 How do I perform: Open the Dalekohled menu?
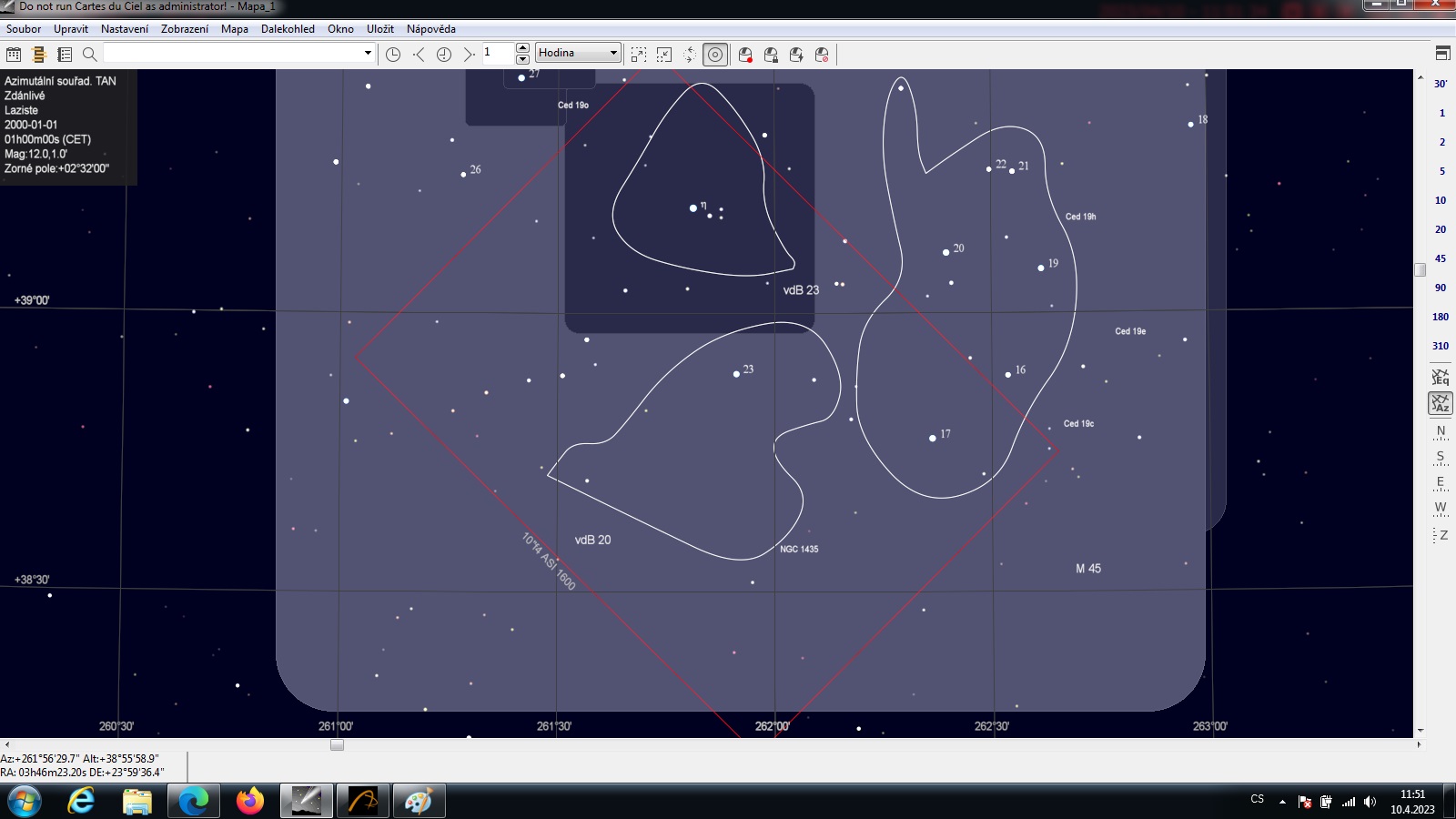click(x=288, y=29)
